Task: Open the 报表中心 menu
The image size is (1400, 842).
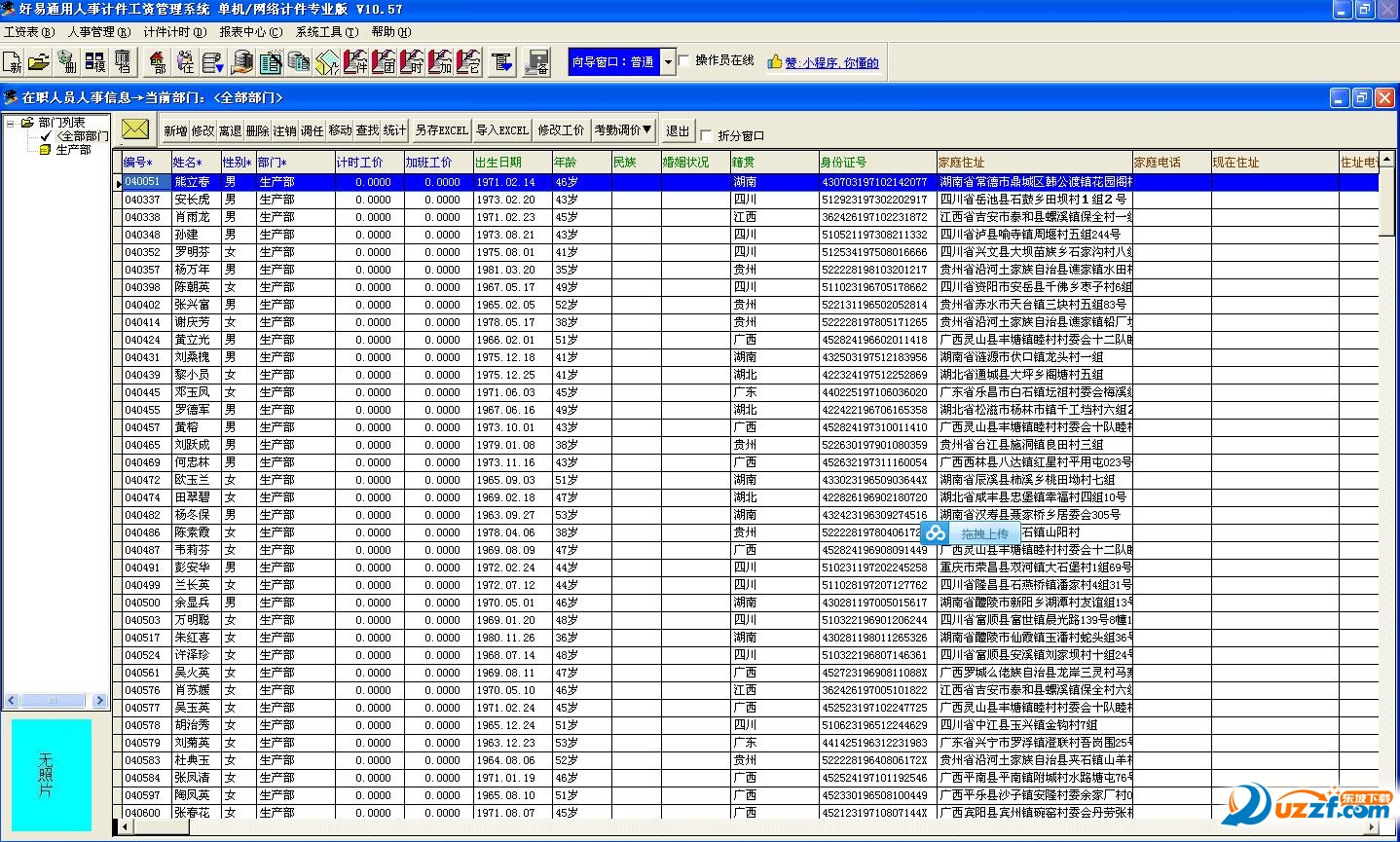Action: click(x=251, y=32)
